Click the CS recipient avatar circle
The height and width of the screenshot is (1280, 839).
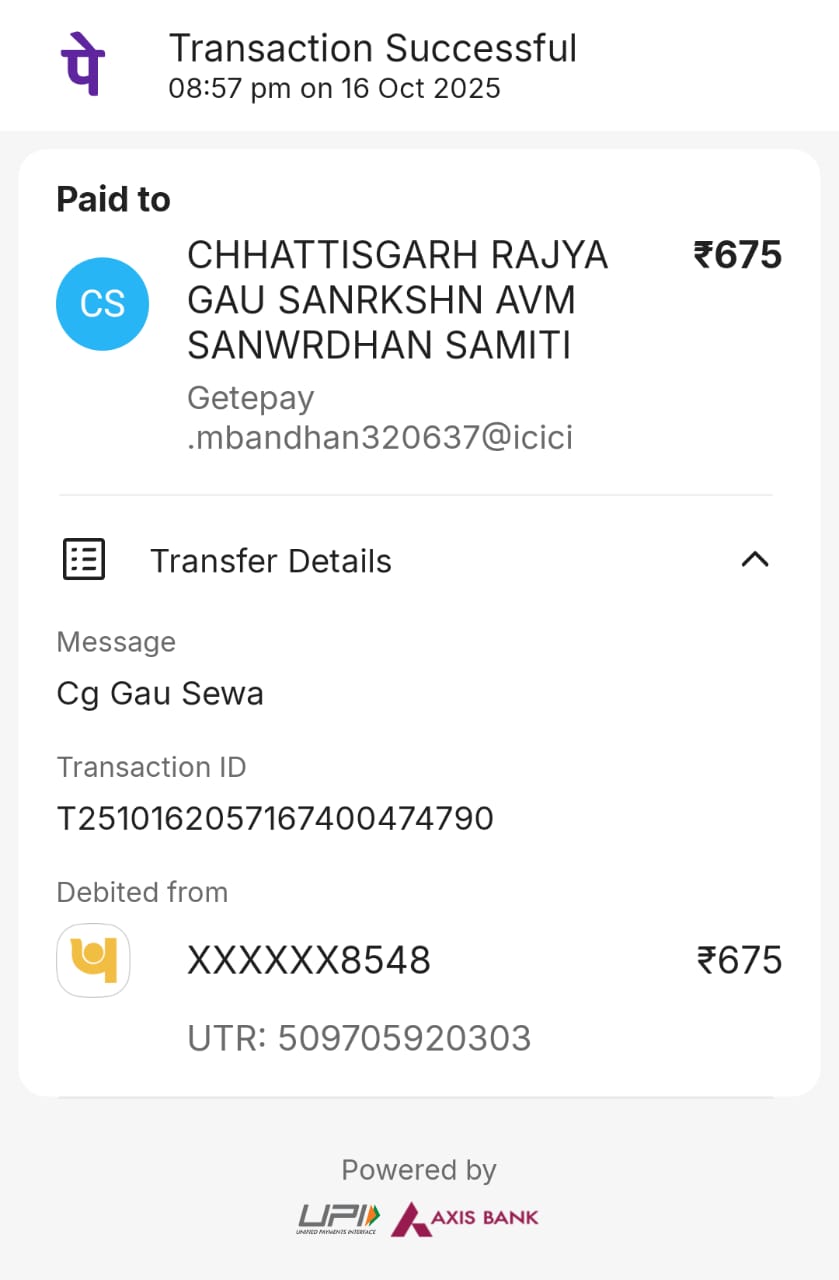pos(102,304)
